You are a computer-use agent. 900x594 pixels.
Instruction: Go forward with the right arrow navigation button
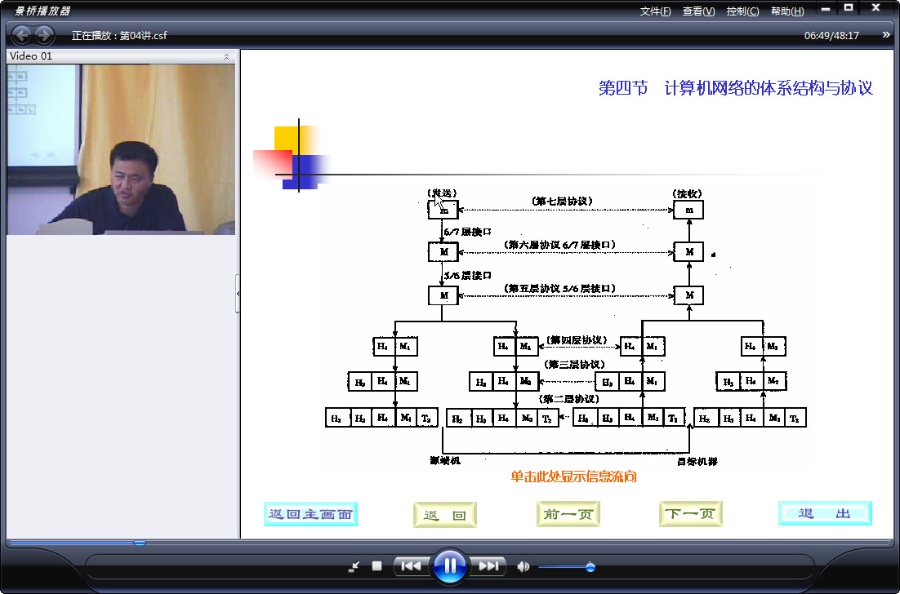(x=44, y=35)
